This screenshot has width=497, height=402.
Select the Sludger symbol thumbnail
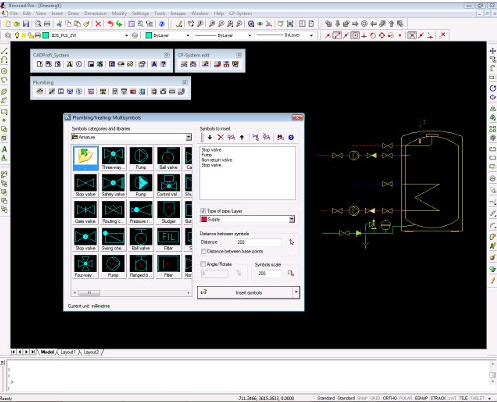point(168,212)
